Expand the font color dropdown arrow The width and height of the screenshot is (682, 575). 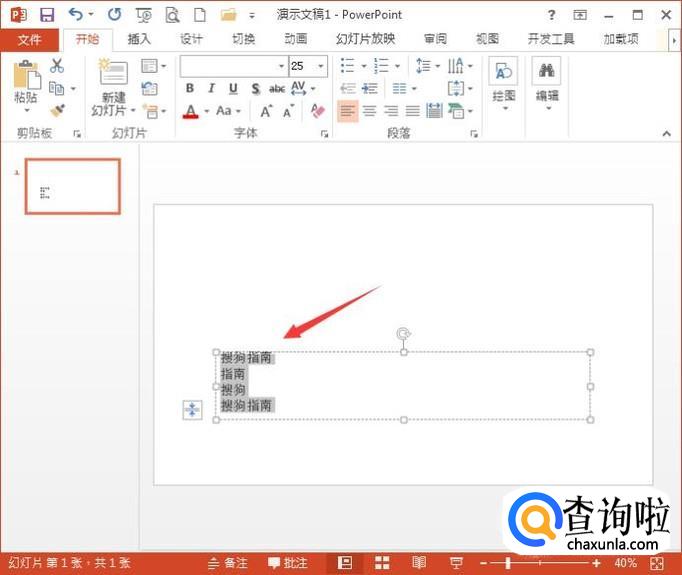coord(207,111)
